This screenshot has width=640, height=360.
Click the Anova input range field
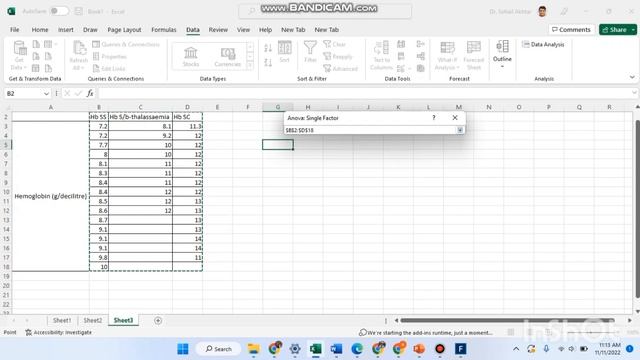pyautogui.click(x=370, y=130)
